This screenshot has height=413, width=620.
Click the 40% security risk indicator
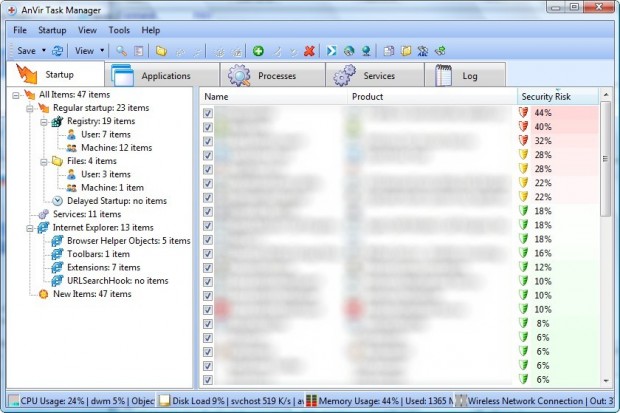[542, 127]
